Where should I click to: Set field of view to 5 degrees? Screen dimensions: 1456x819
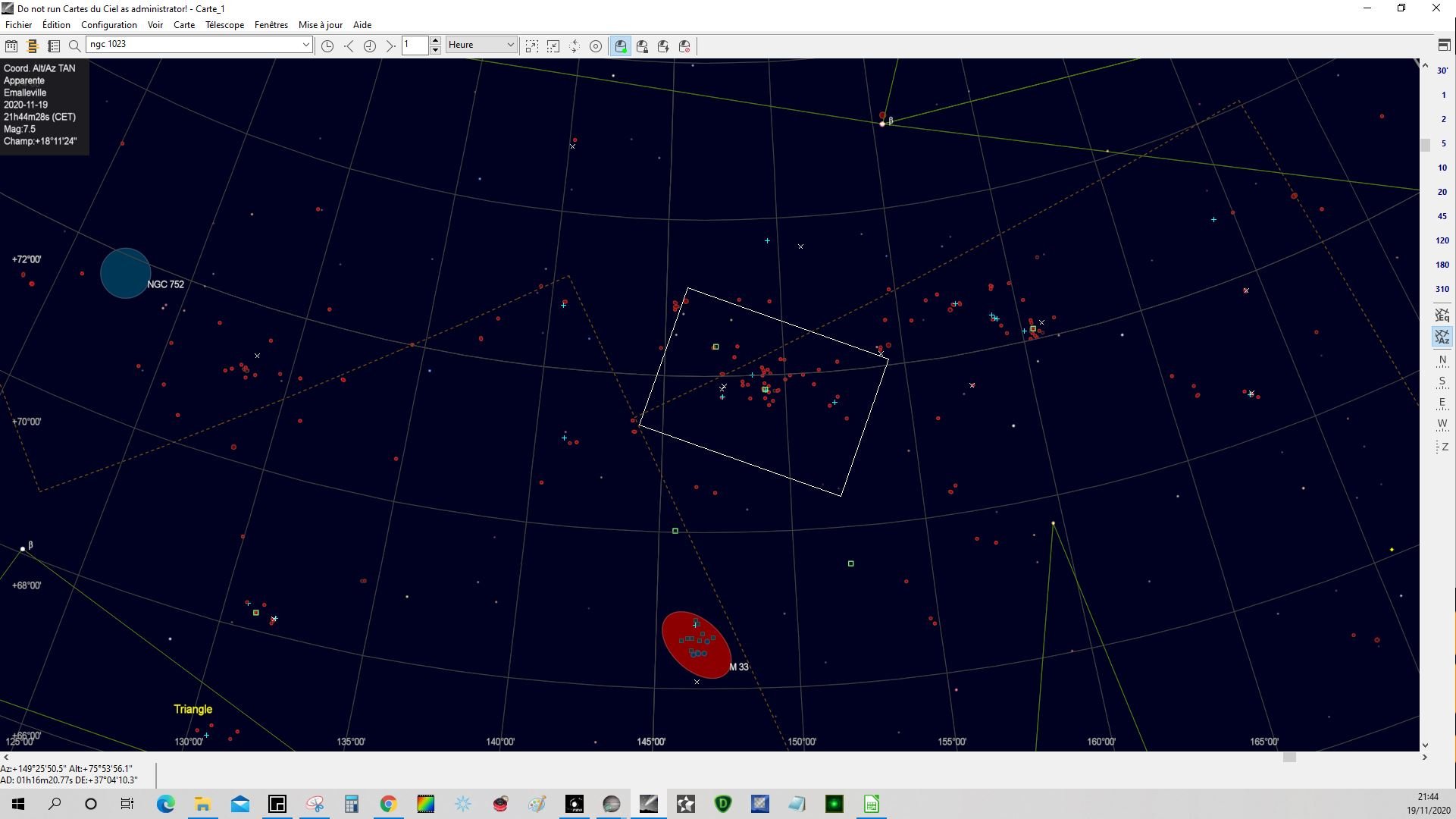(1442, 143)
